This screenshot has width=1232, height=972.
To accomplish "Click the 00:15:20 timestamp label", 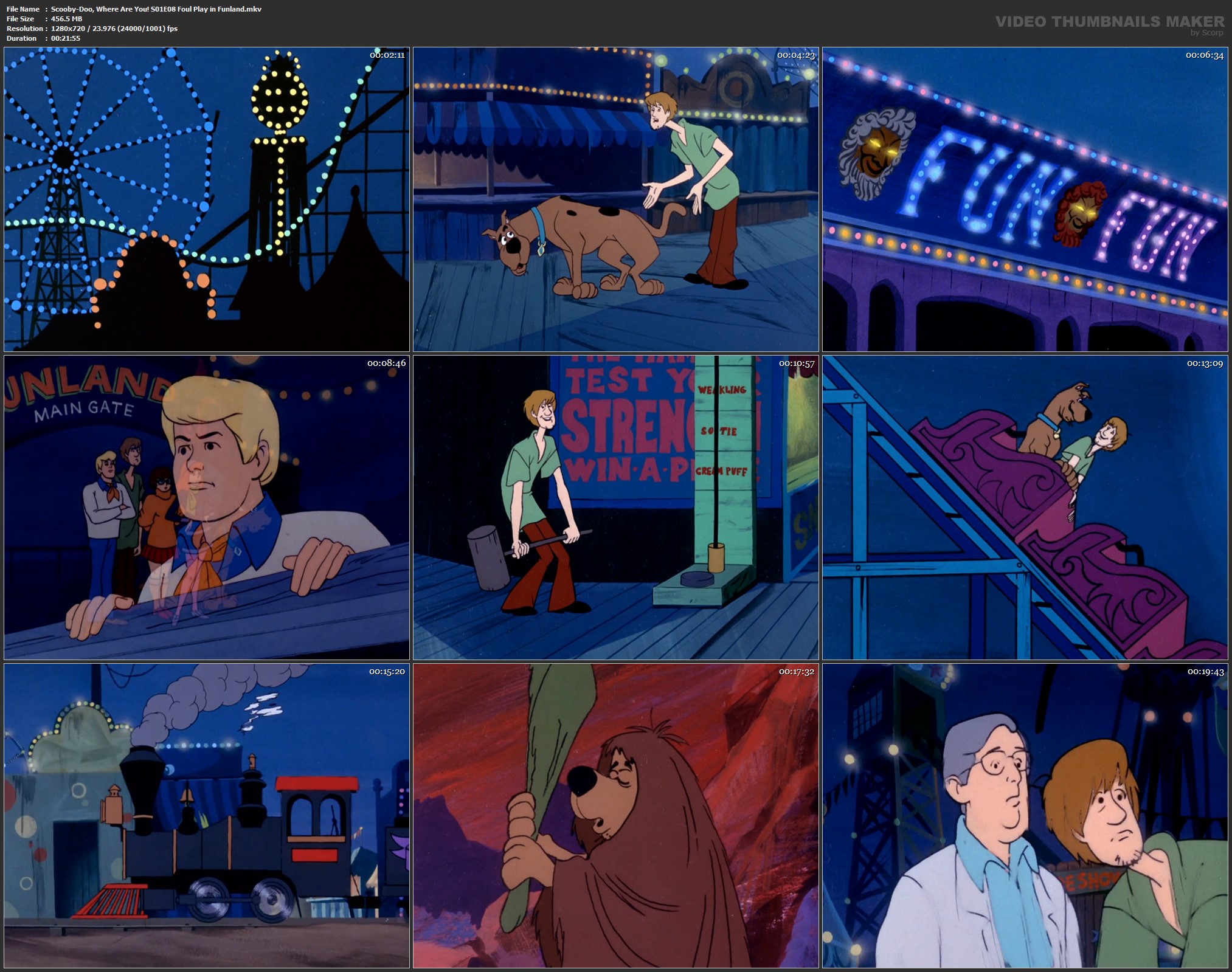I will [387, 672].
